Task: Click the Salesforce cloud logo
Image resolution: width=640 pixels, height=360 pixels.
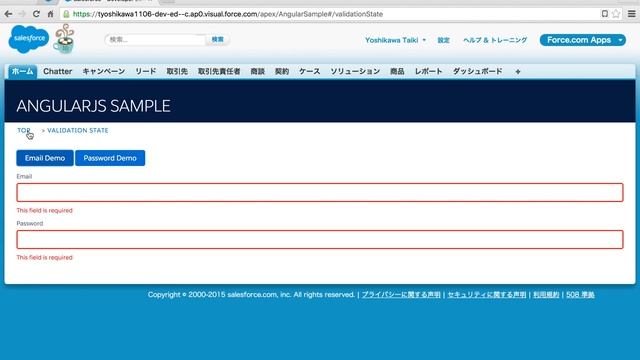Action: click(29, 39)
